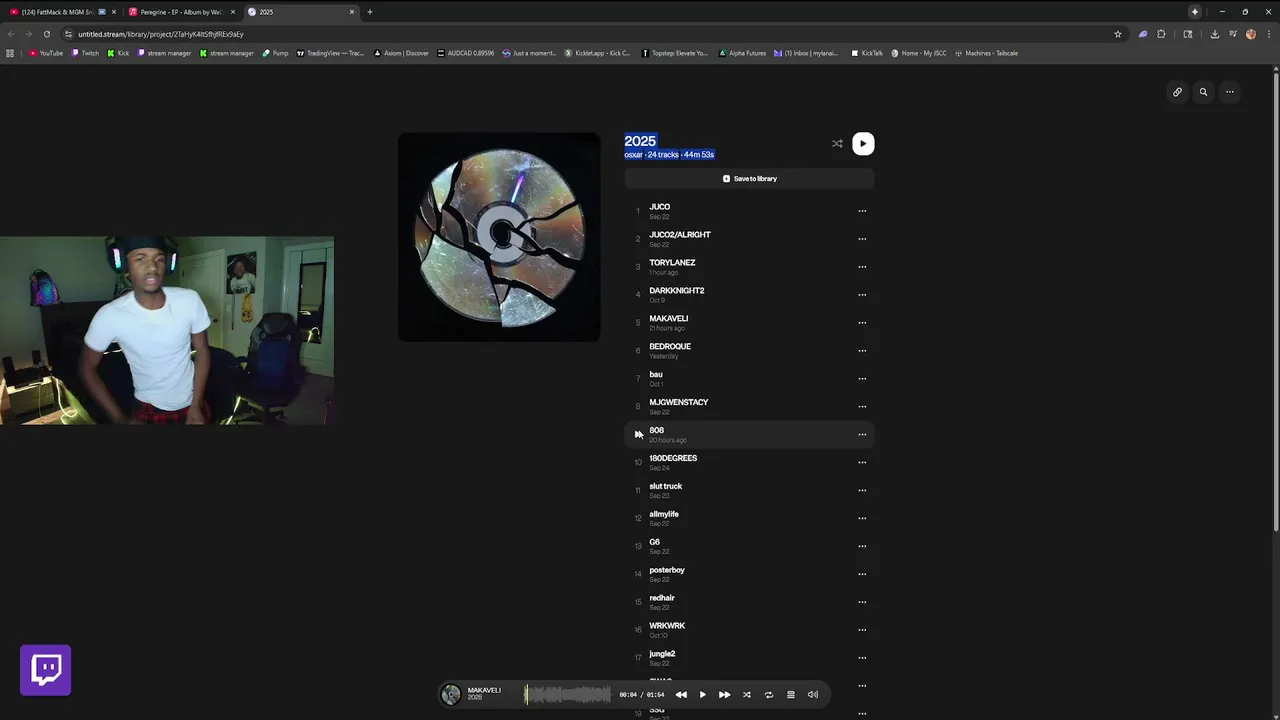
Task: Open the options menu for JUCO2/ALRIGHT
Action: [x=862, y=239]
